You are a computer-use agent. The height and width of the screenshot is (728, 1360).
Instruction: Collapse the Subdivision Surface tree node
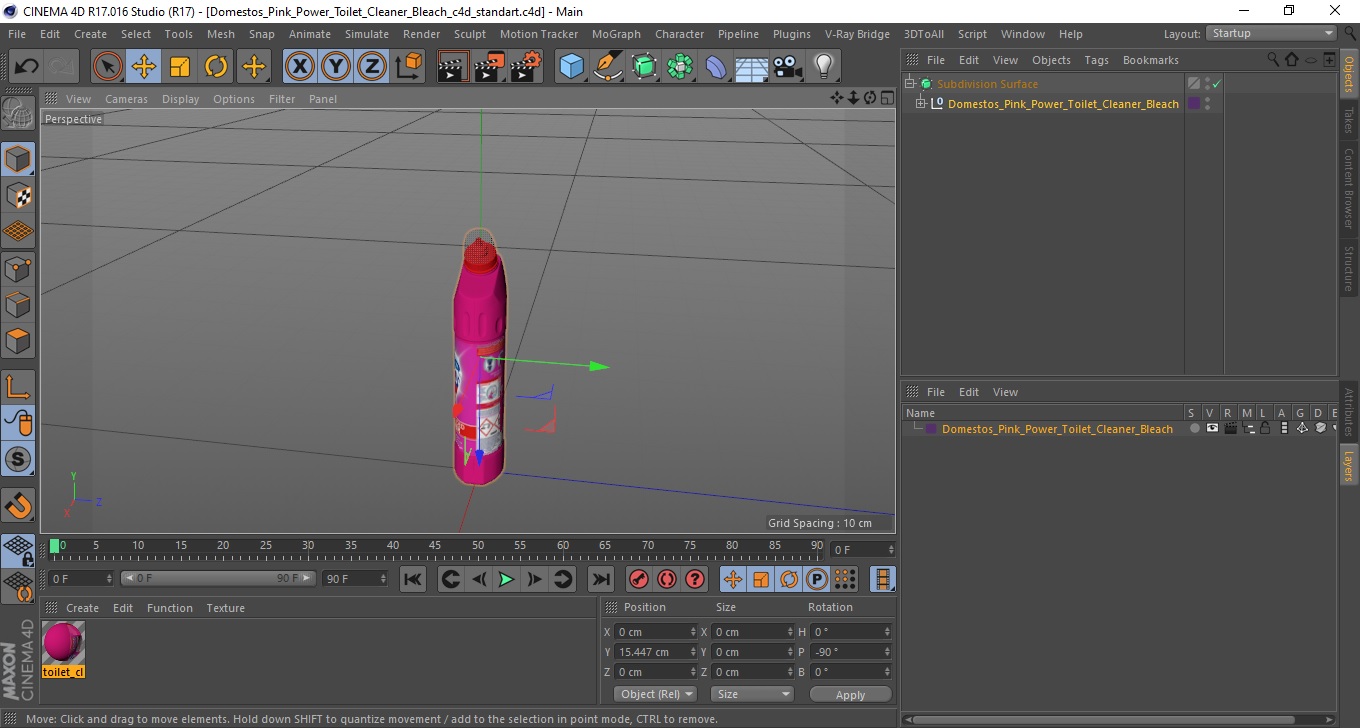(909, 84)
